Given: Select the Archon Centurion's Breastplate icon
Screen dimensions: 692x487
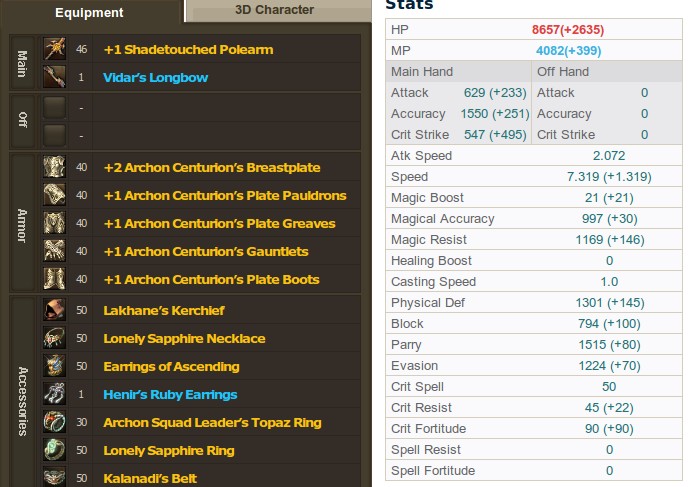Looking at the screenshot, I should [x=55, y=167].
